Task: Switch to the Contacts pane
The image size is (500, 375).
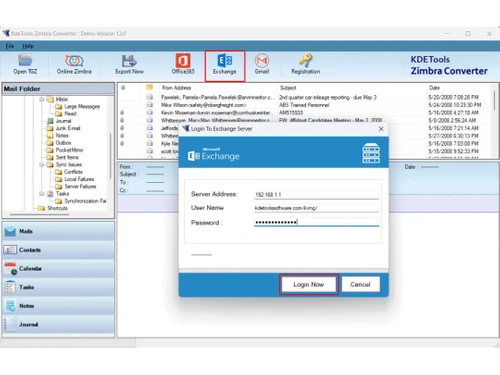Action: (x=58, y=250)
